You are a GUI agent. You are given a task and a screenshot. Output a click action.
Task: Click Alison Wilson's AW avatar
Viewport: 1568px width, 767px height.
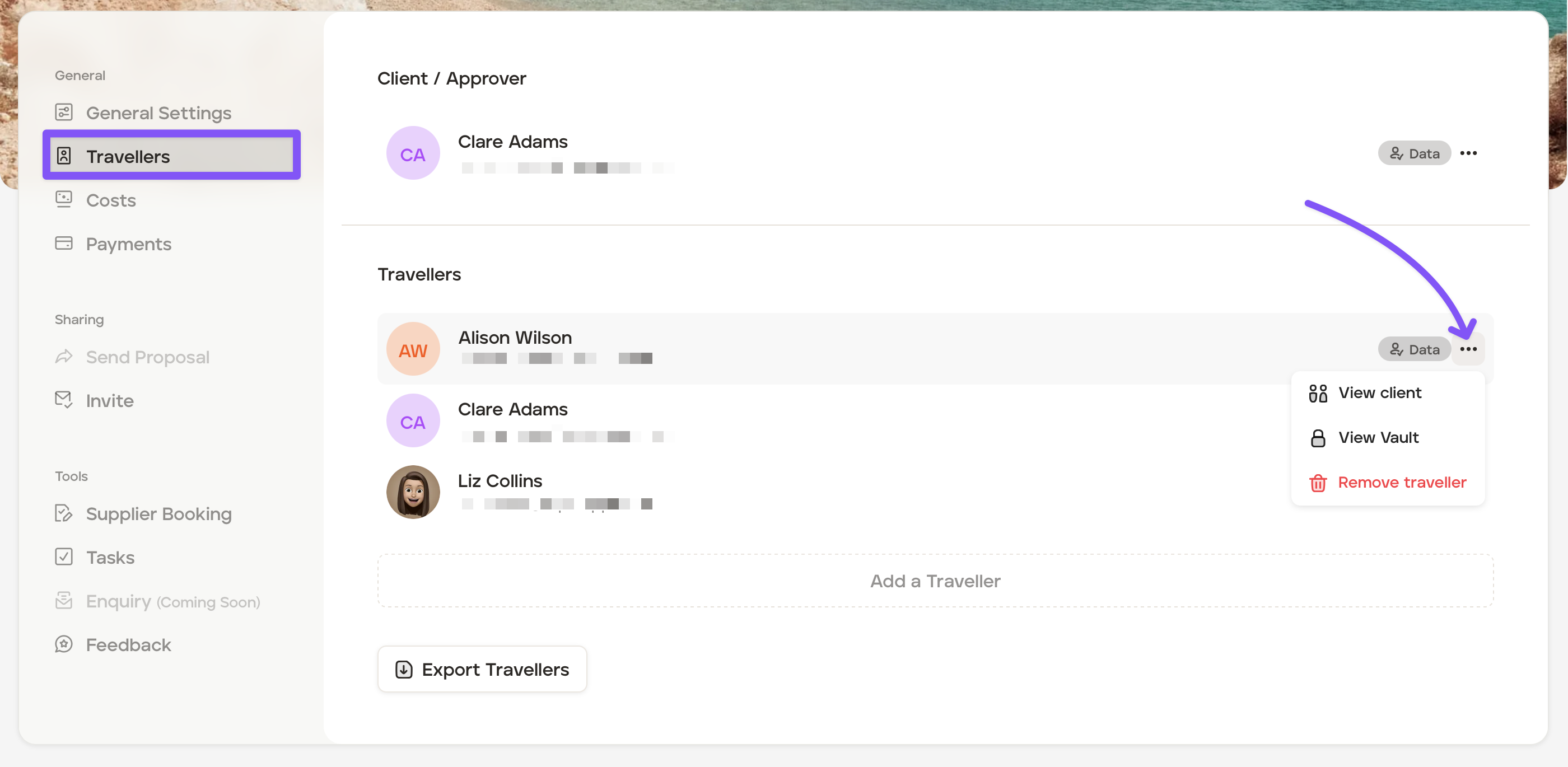413,349
